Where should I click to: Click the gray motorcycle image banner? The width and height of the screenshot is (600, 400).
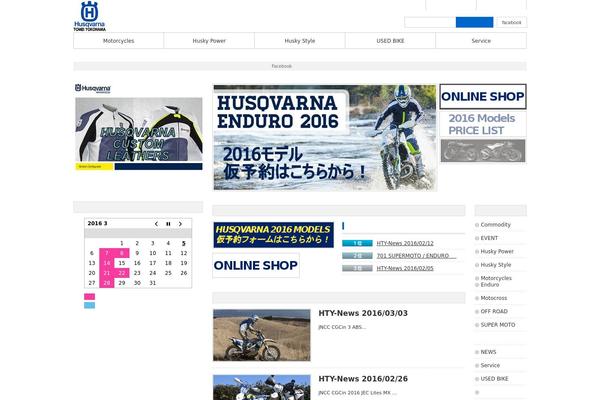pyautogui.click(x=483, y=151)
